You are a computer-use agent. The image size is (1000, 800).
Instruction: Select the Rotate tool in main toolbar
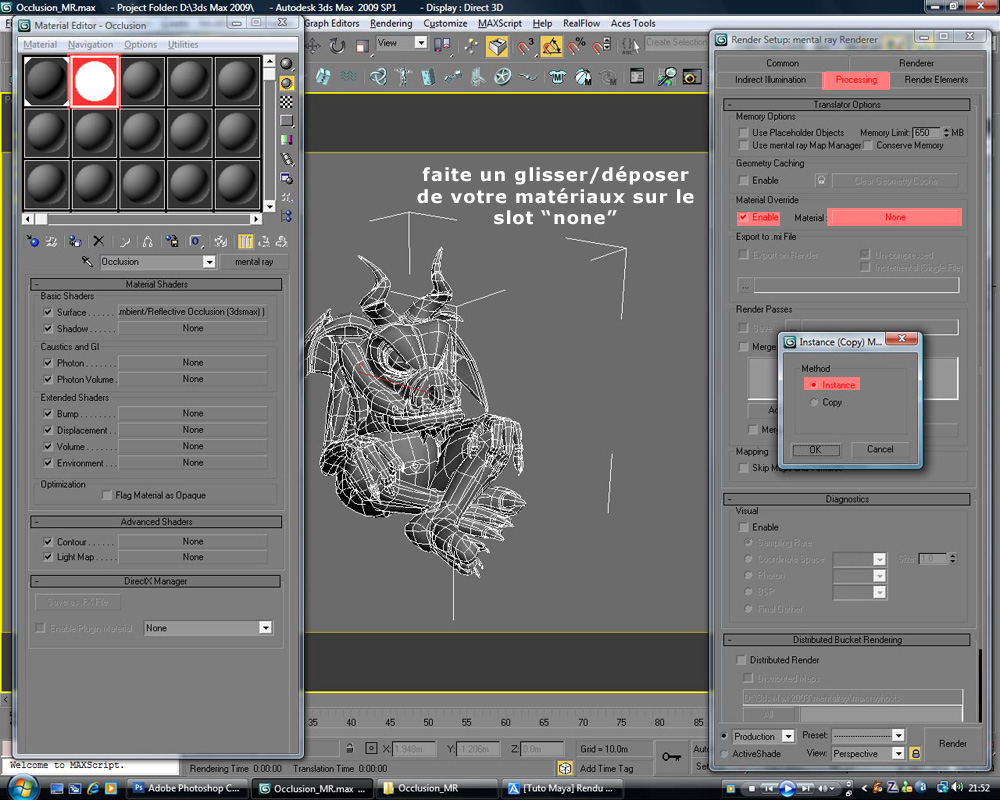(x=337, y=46)
